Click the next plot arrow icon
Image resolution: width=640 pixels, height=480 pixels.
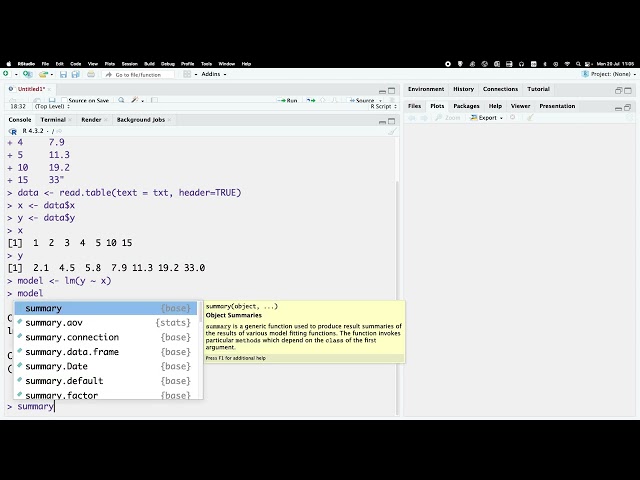(x=424, y=118)
